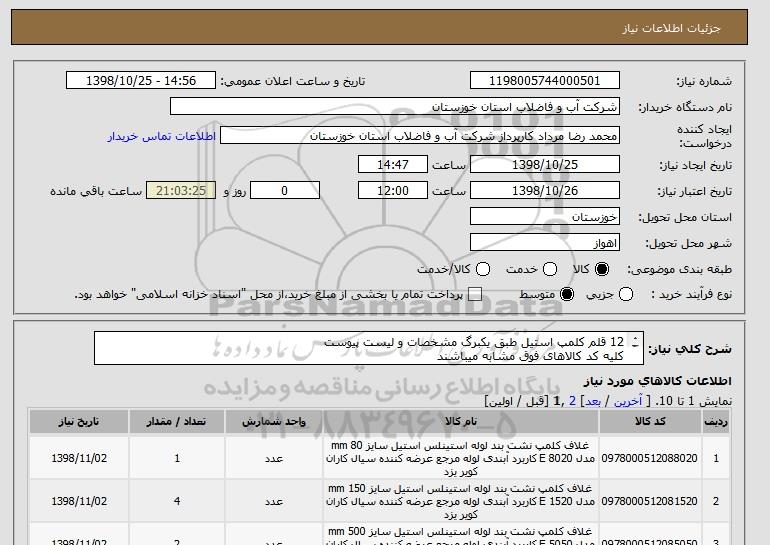The width and height of the screenshot is (770, 545).
Task: Select the کالا radio button
Action: [602, 269]
